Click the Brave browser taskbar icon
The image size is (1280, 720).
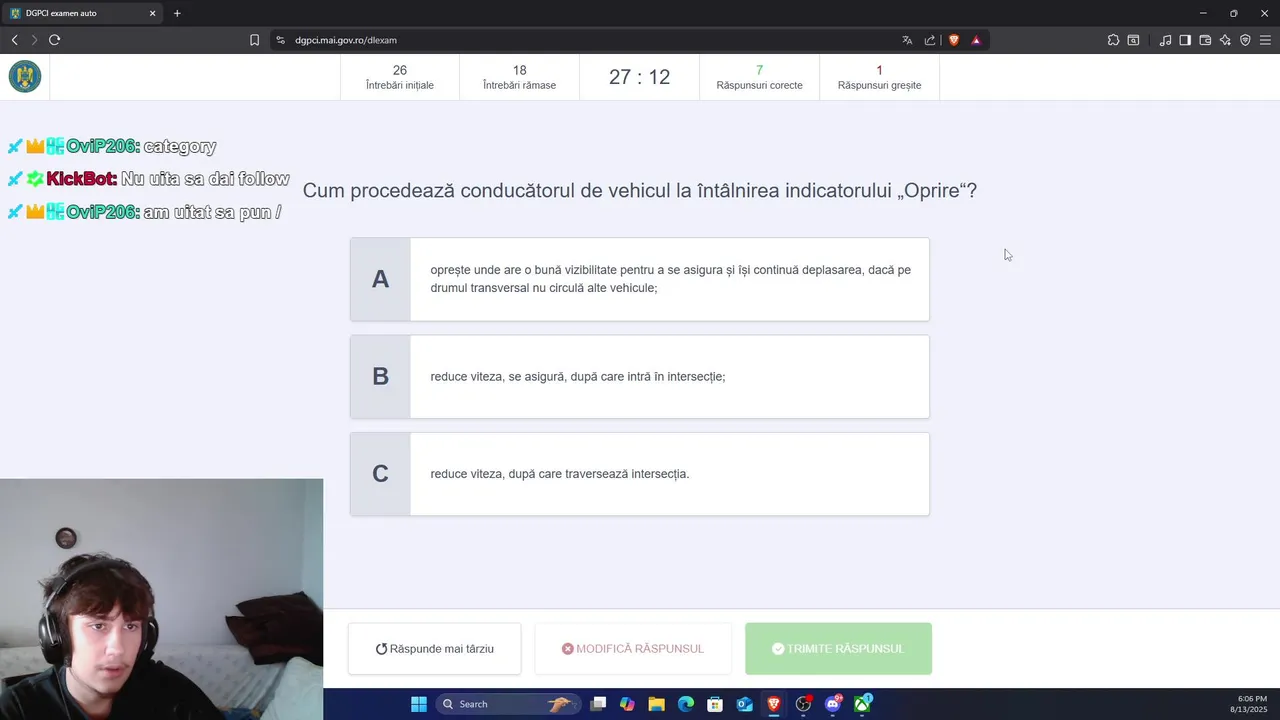pos(774,704)
